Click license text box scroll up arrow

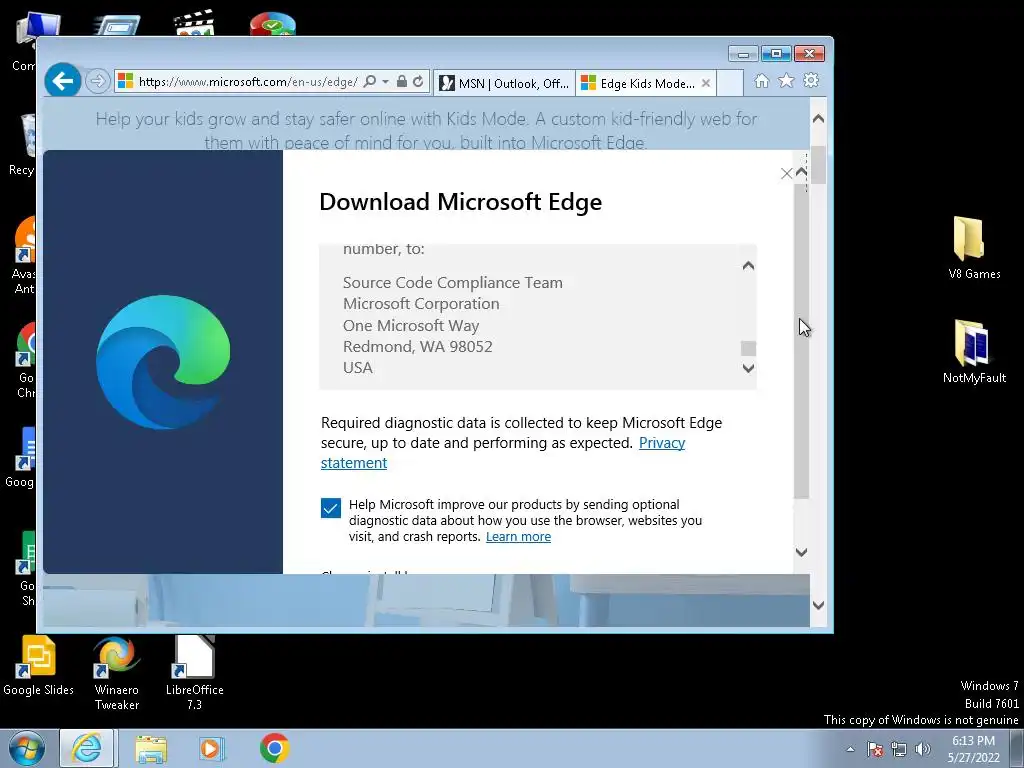(748, 265)
